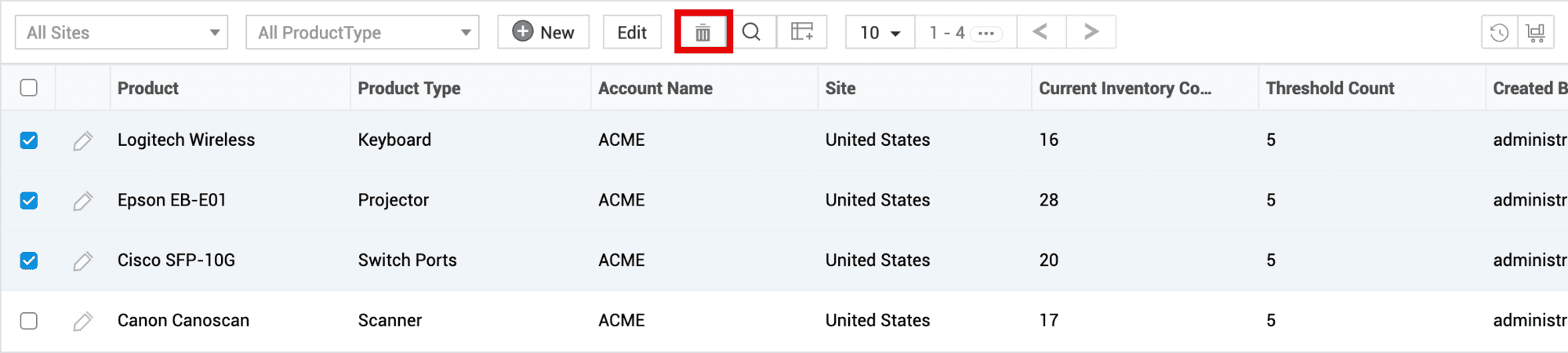Click inventory count 16 cell

point(1049,140)
